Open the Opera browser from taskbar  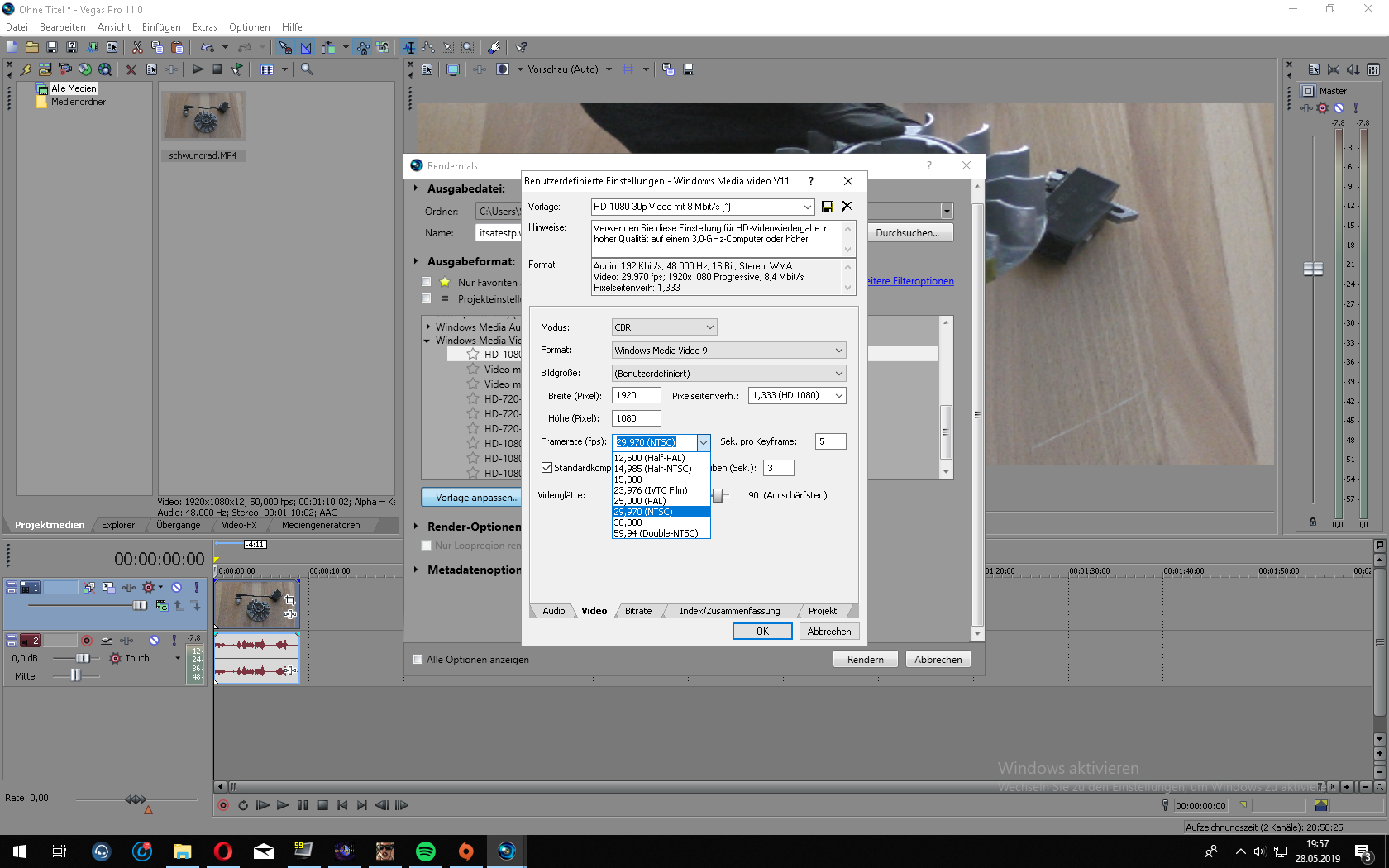tap(223, 851)
